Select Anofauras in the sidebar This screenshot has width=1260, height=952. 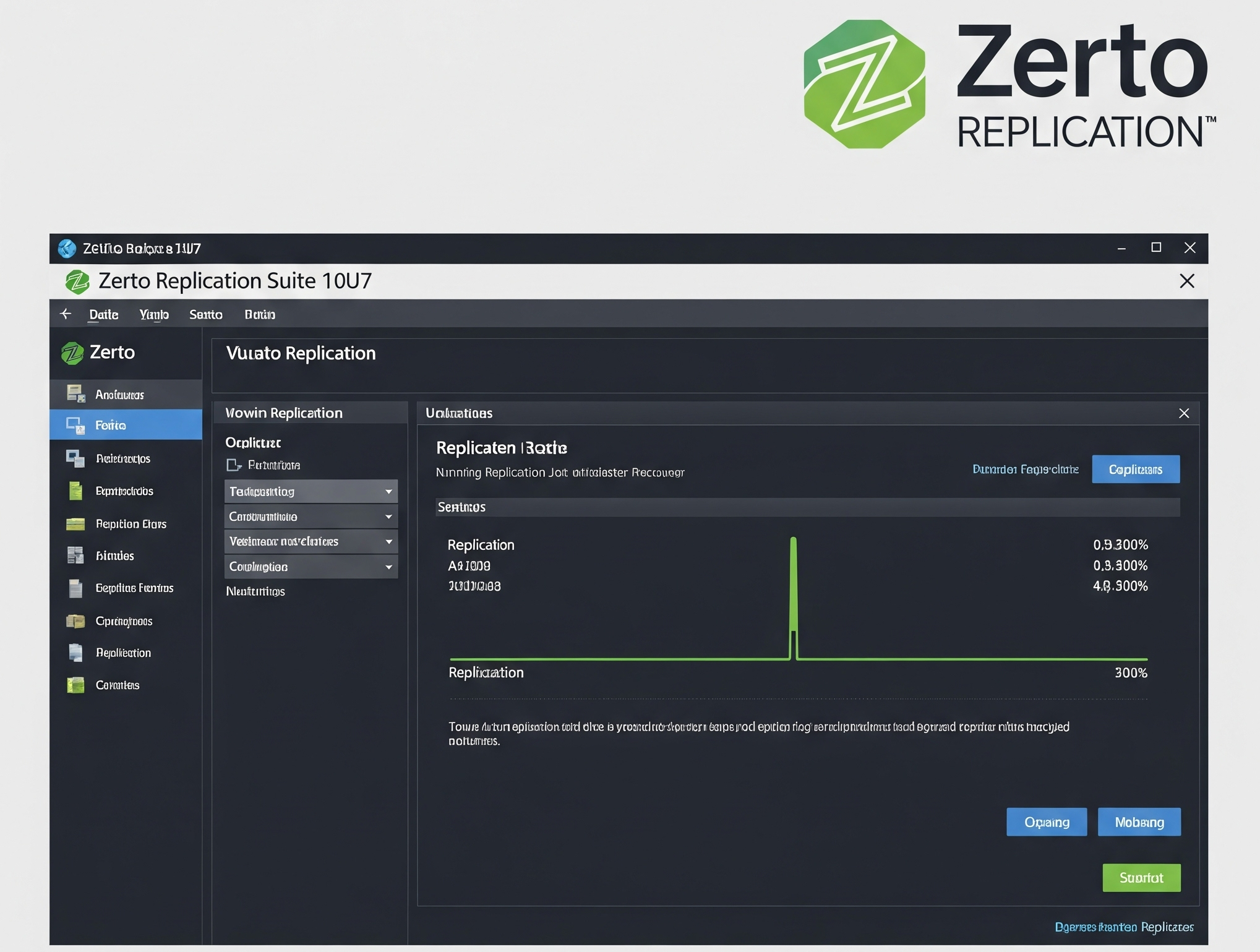click(126, 394)
